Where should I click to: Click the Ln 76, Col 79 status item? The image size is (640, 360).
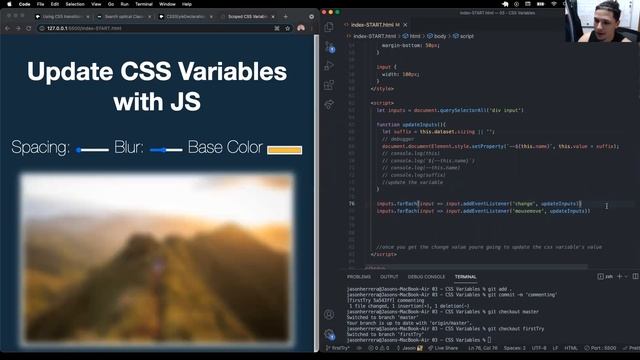point(482,348)
